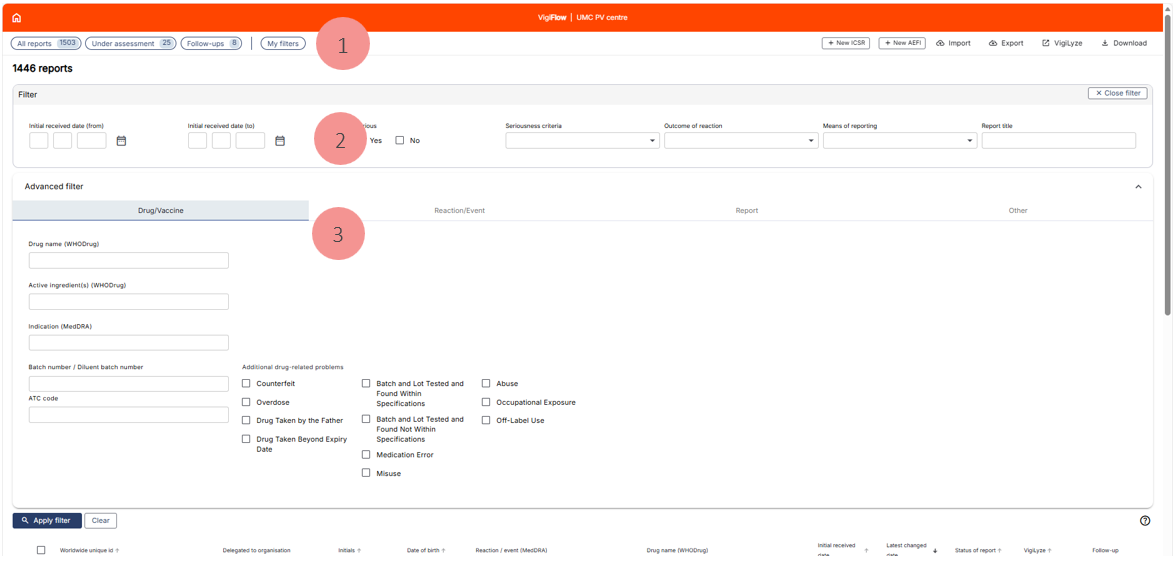The image size is (1174, 564).
Task: Open the help question mark icon
Action: pyautogui.click(x=1145, y=521)
